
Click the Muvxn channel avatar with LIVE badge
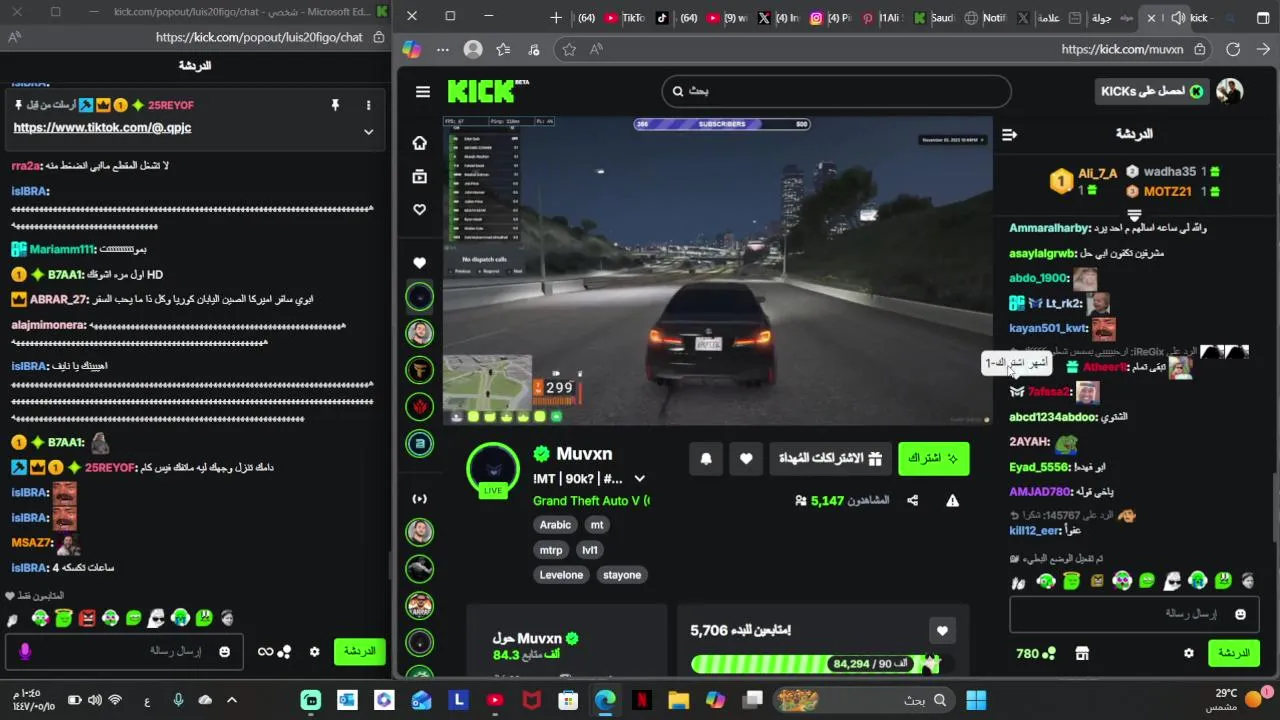click(493, 468)
